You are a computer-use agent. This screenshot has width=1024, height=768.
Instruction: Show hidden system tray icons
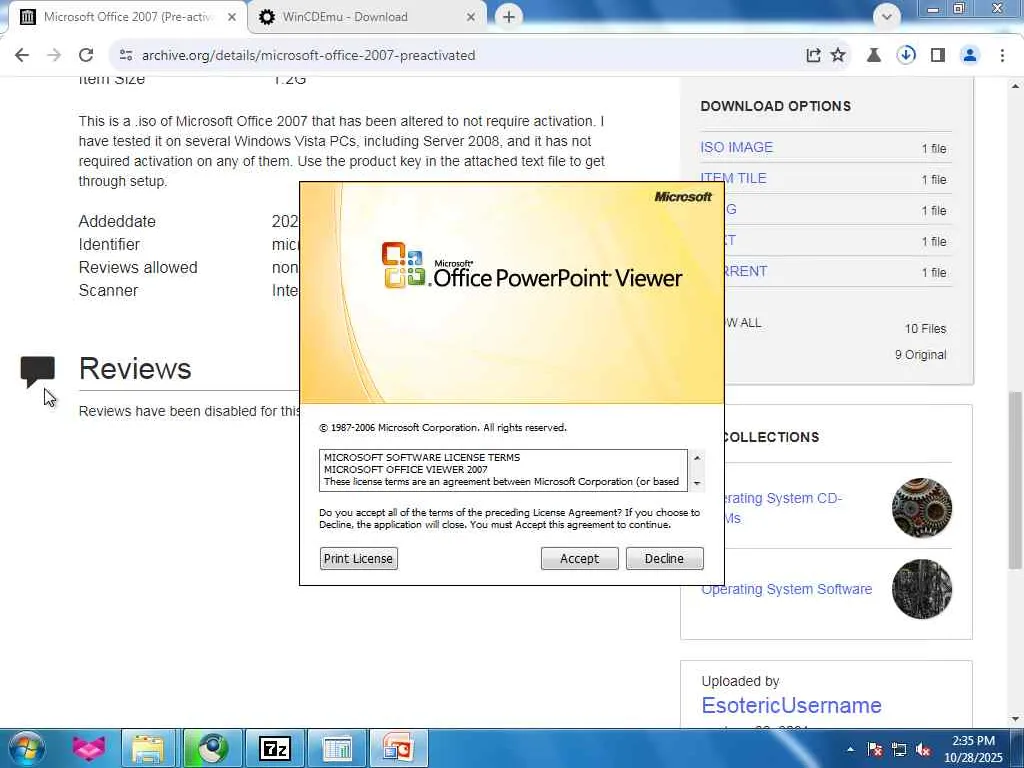click(x=850, y=750)
